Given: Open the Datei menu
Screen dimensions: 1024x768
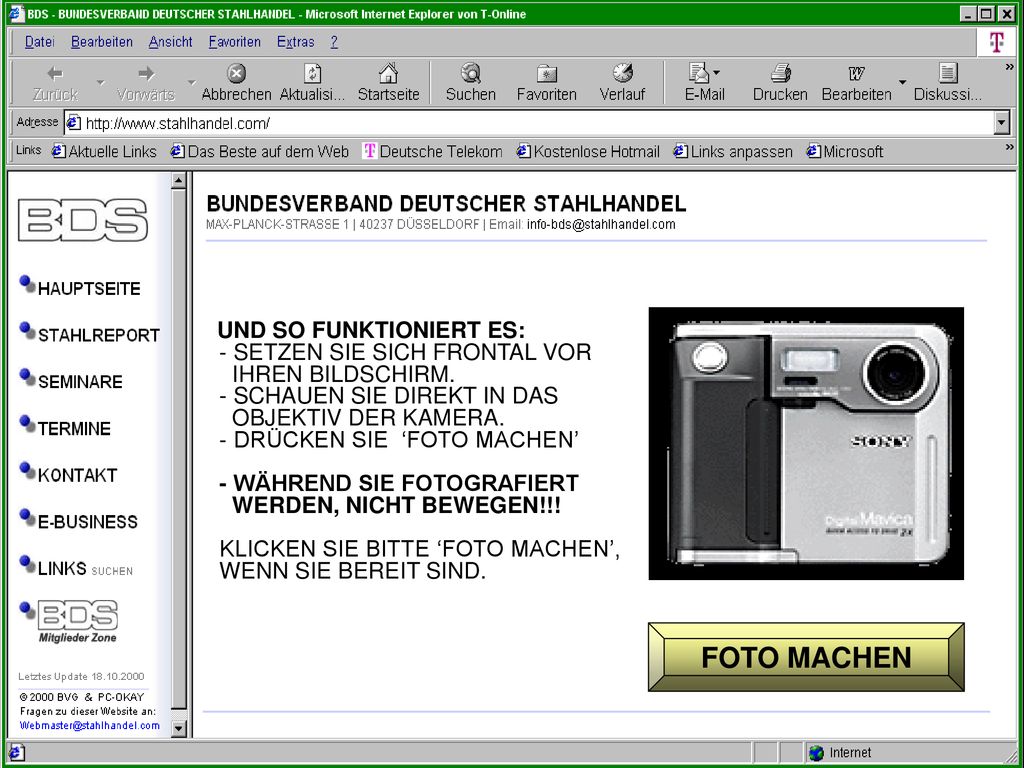Looking at the screenshot, I should (39, 42).
